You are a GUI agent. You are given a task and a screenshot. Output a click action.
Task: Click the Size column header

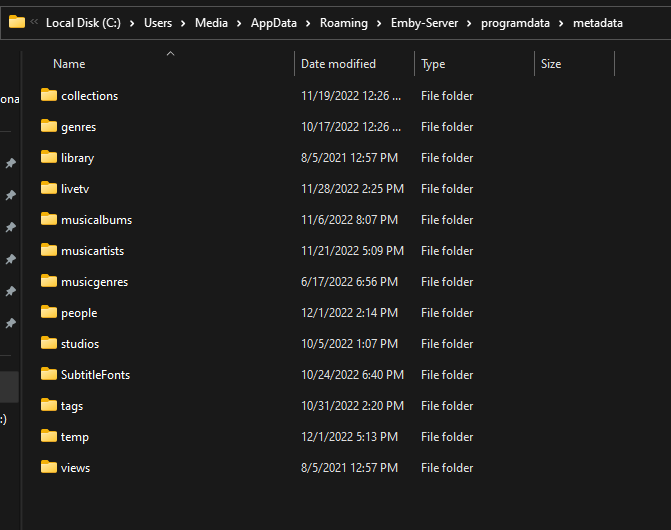551,64
